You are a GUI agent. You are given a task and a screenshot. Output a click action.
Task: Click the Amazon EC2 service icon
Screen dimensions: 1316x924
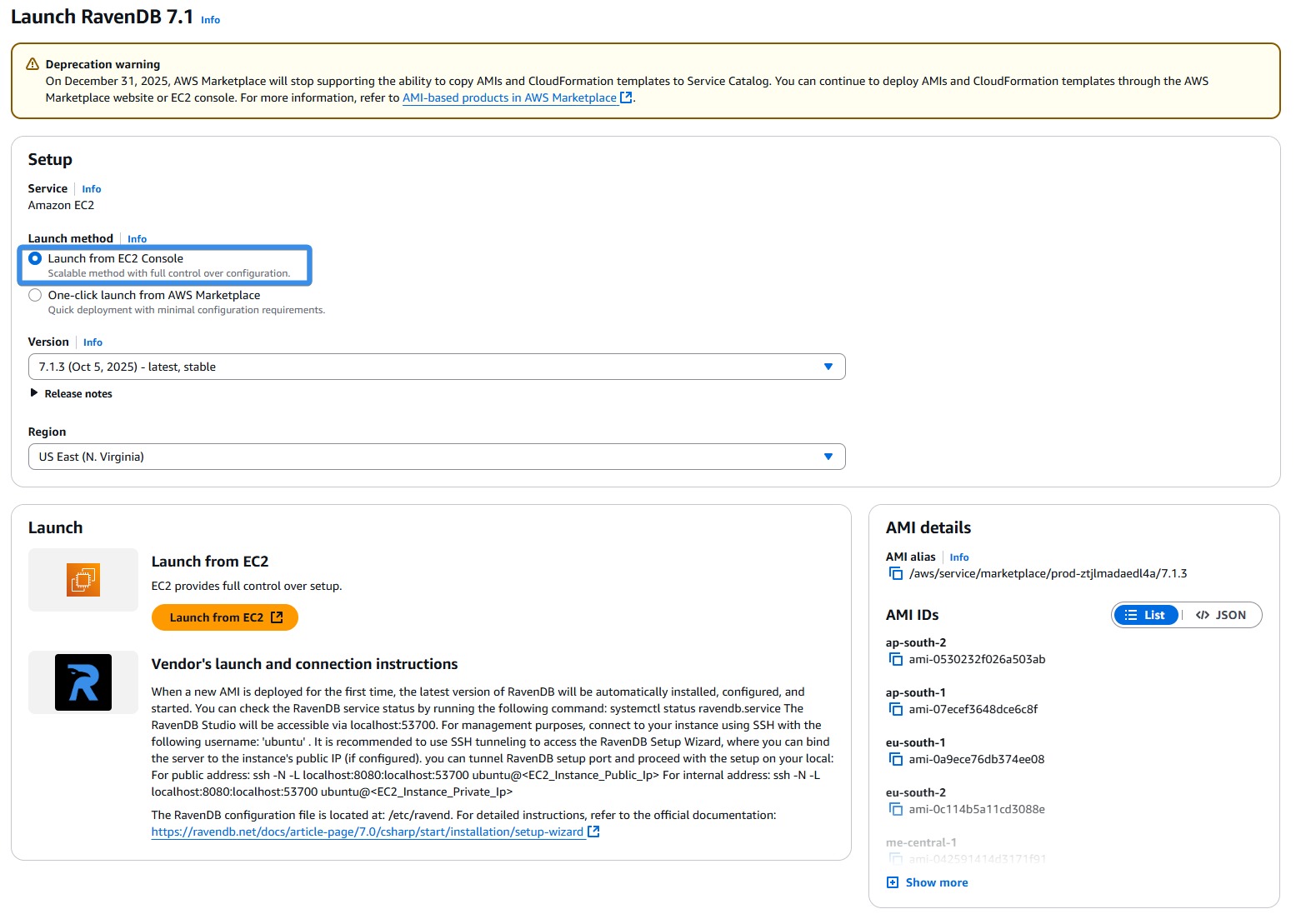[x=83, y=580]
